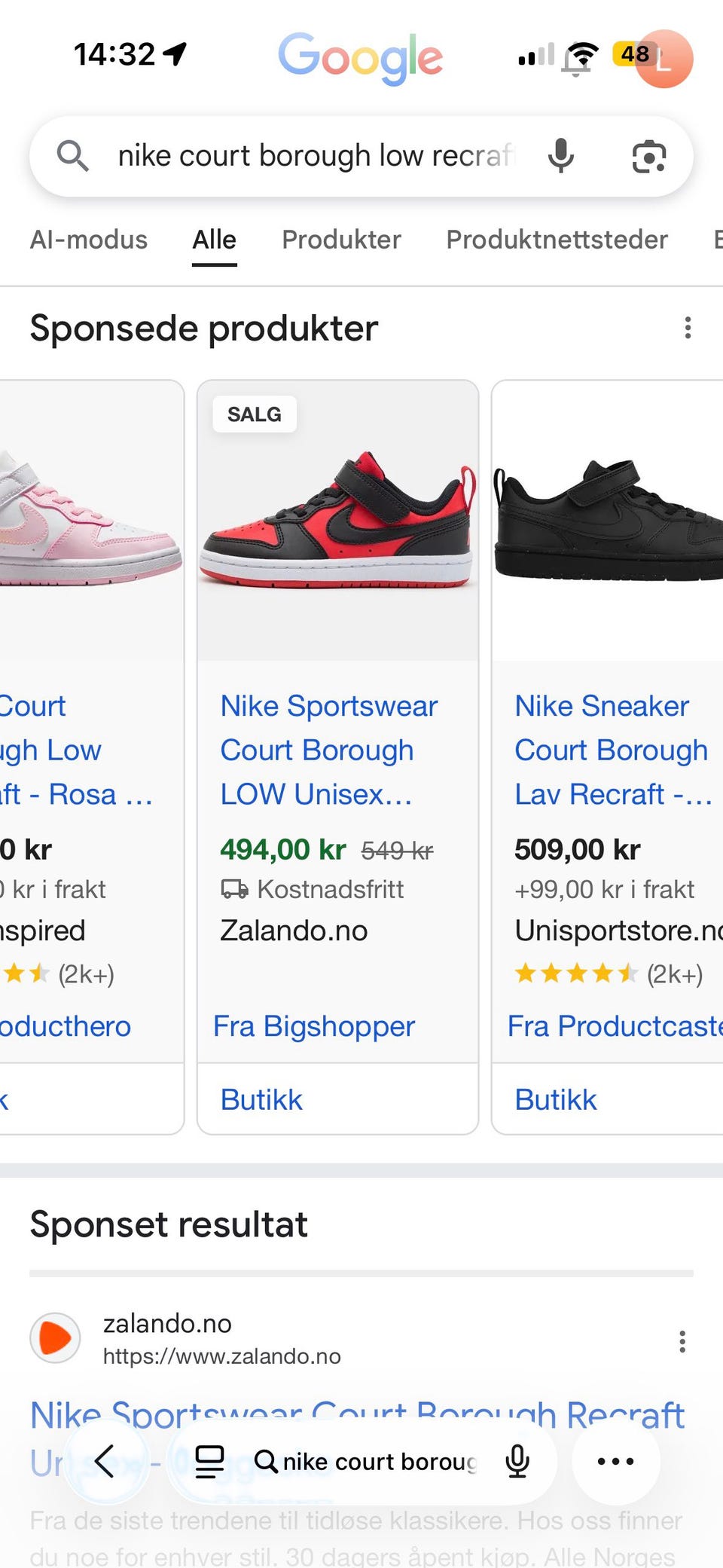The height and width of the screenshot is (1568, 723).
Task: Open Nike Sportswear Court Borough LOW Unisex link
Action: pos(328,750)
